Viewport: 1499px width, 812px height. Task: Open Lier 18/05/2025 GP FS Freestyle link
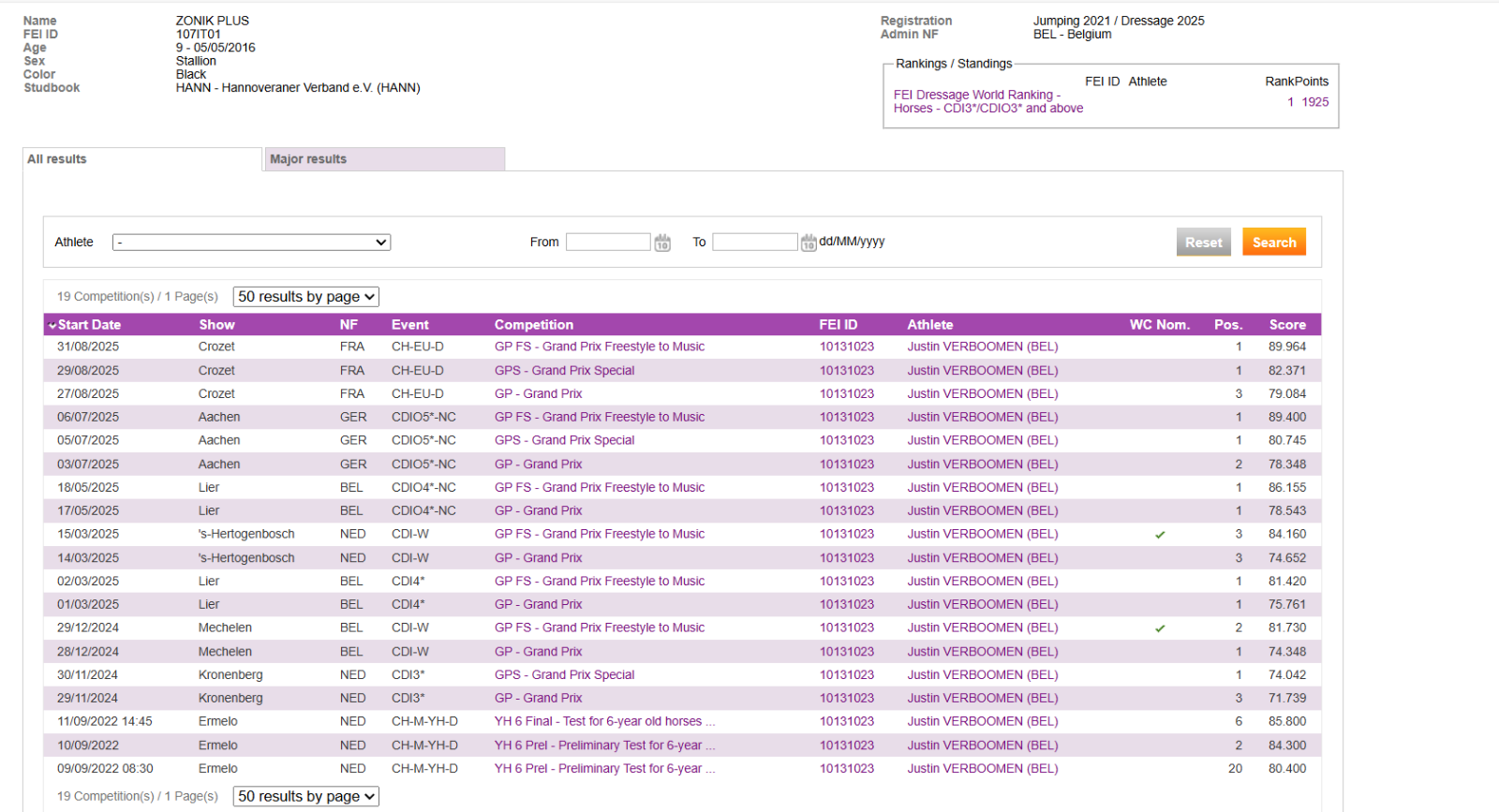pos(600,488)
